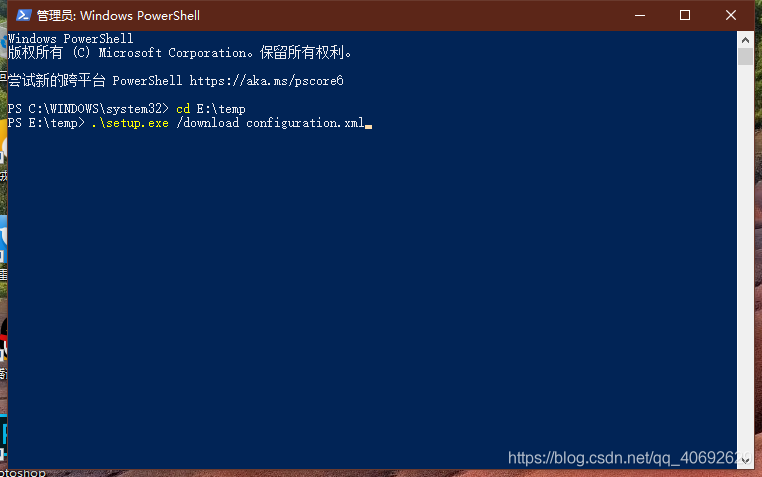The width and height of the screenshot is (762, 477).
Task: Click the '/download' parameter text
Action: coord(208,123)
